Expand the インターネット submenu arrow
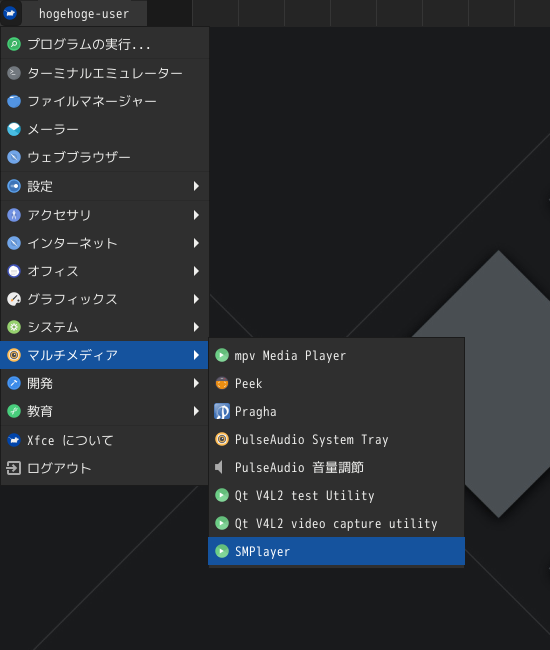550x650 pixels. click(196, 243)
